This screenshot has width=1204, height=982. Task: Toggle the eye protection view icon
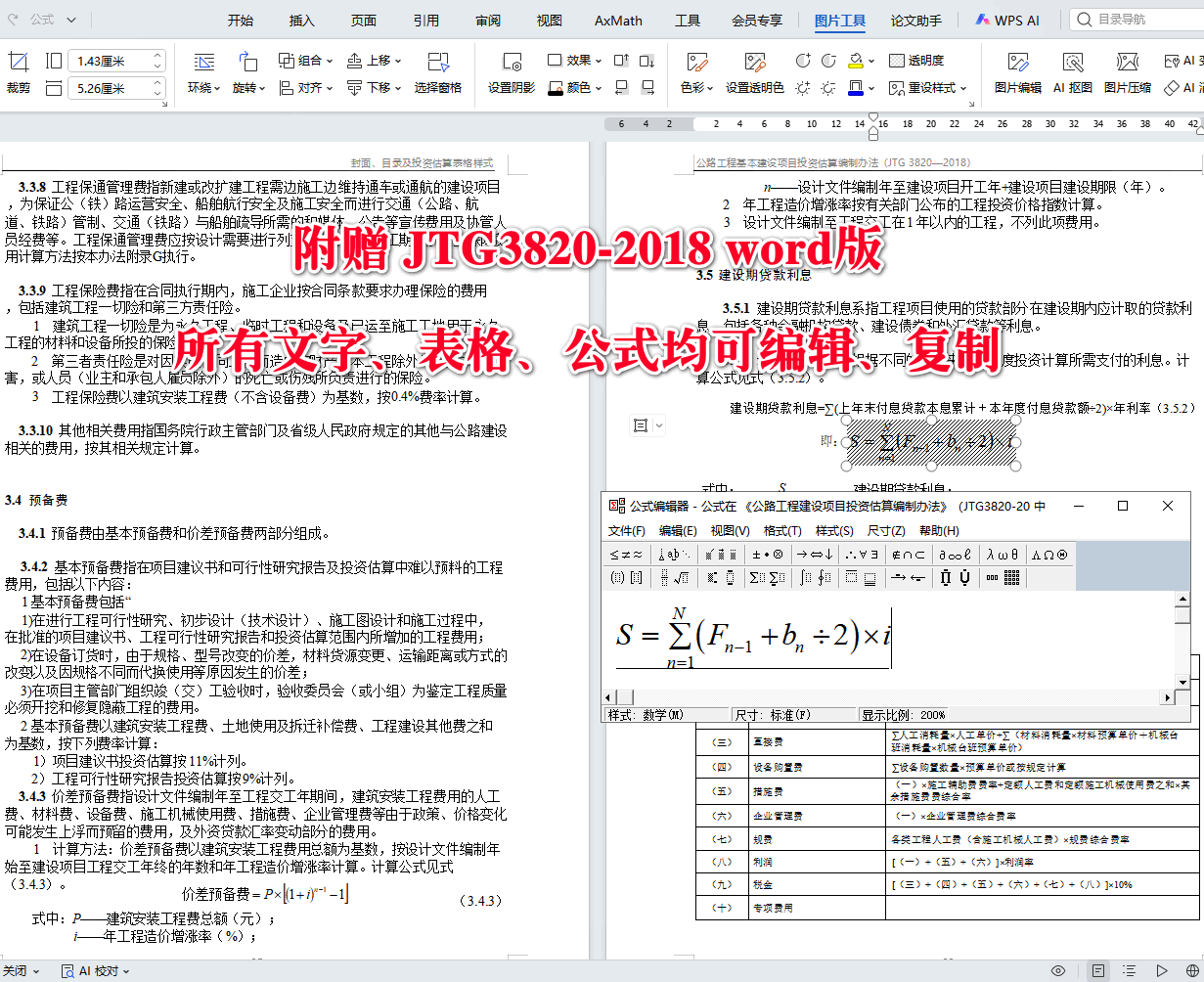pyautogui.click(x=1058, y=971)
